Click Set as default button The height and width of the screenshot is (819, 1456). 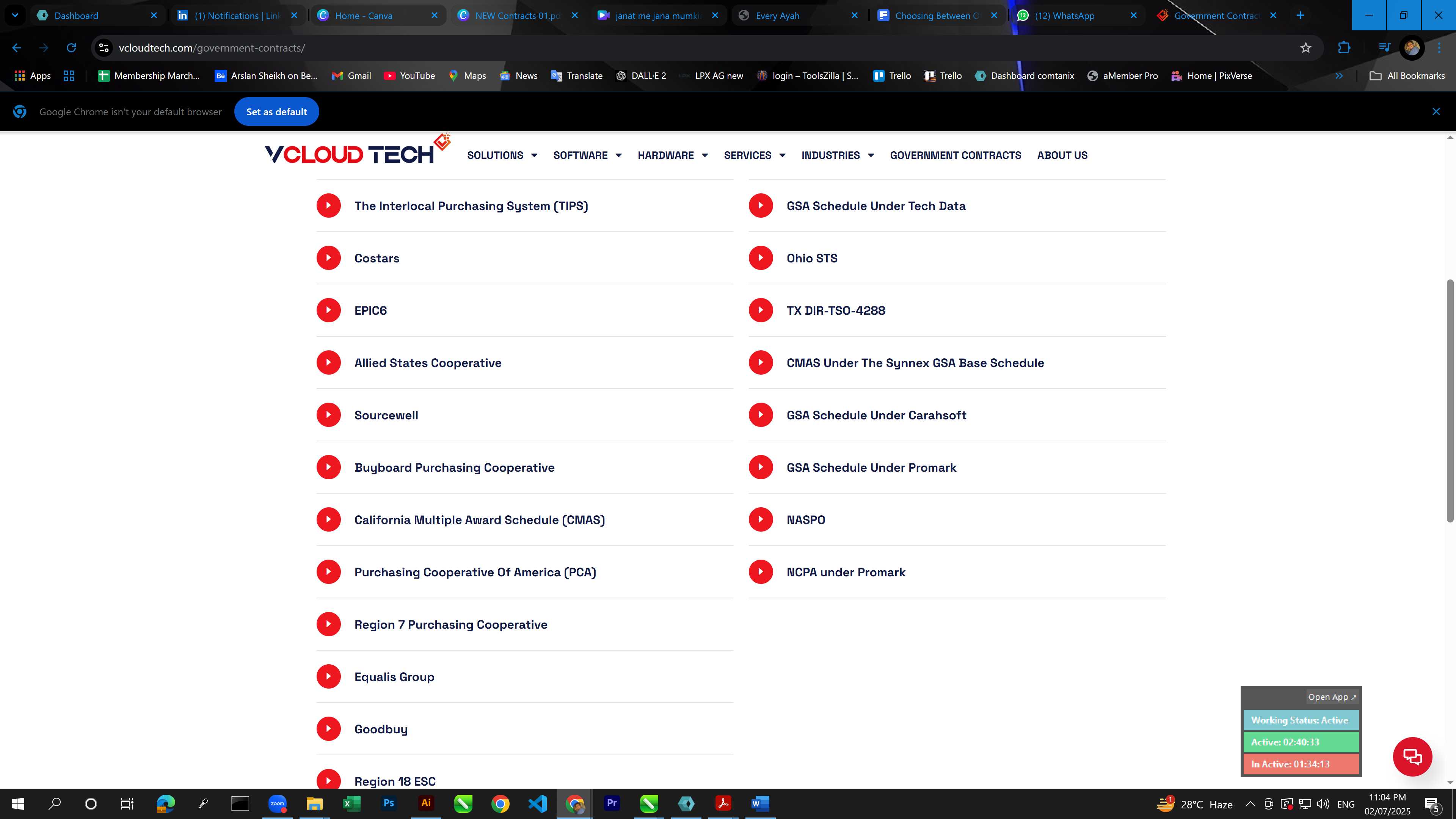point(276,112)
